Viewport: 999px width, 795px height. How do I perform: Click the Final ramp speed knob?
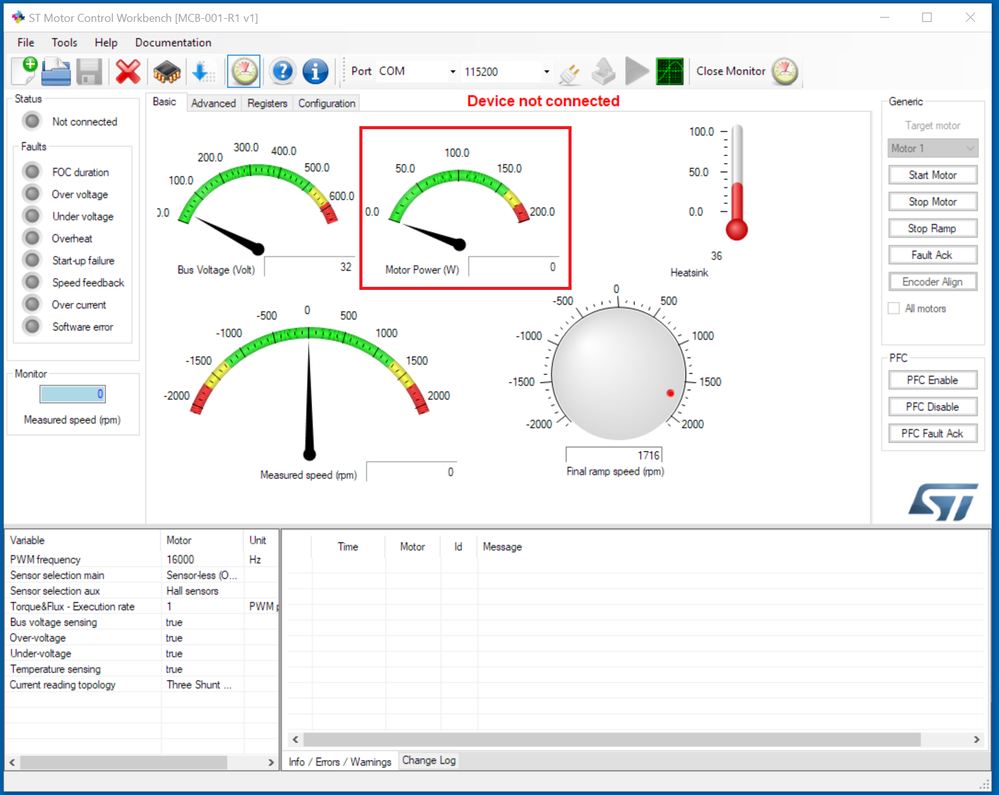click(618, 374)
